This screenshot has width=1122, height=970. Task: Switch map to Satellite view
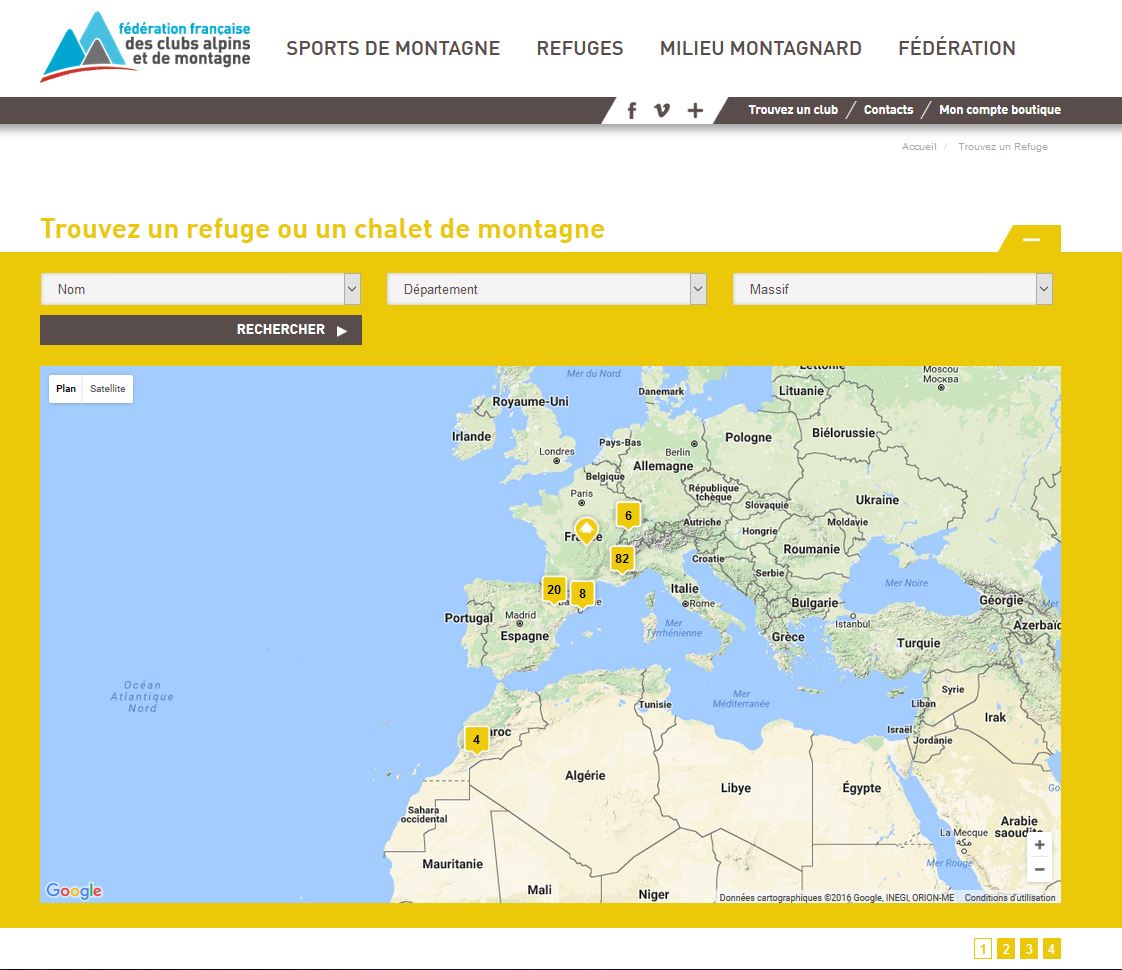pos(107,388)
